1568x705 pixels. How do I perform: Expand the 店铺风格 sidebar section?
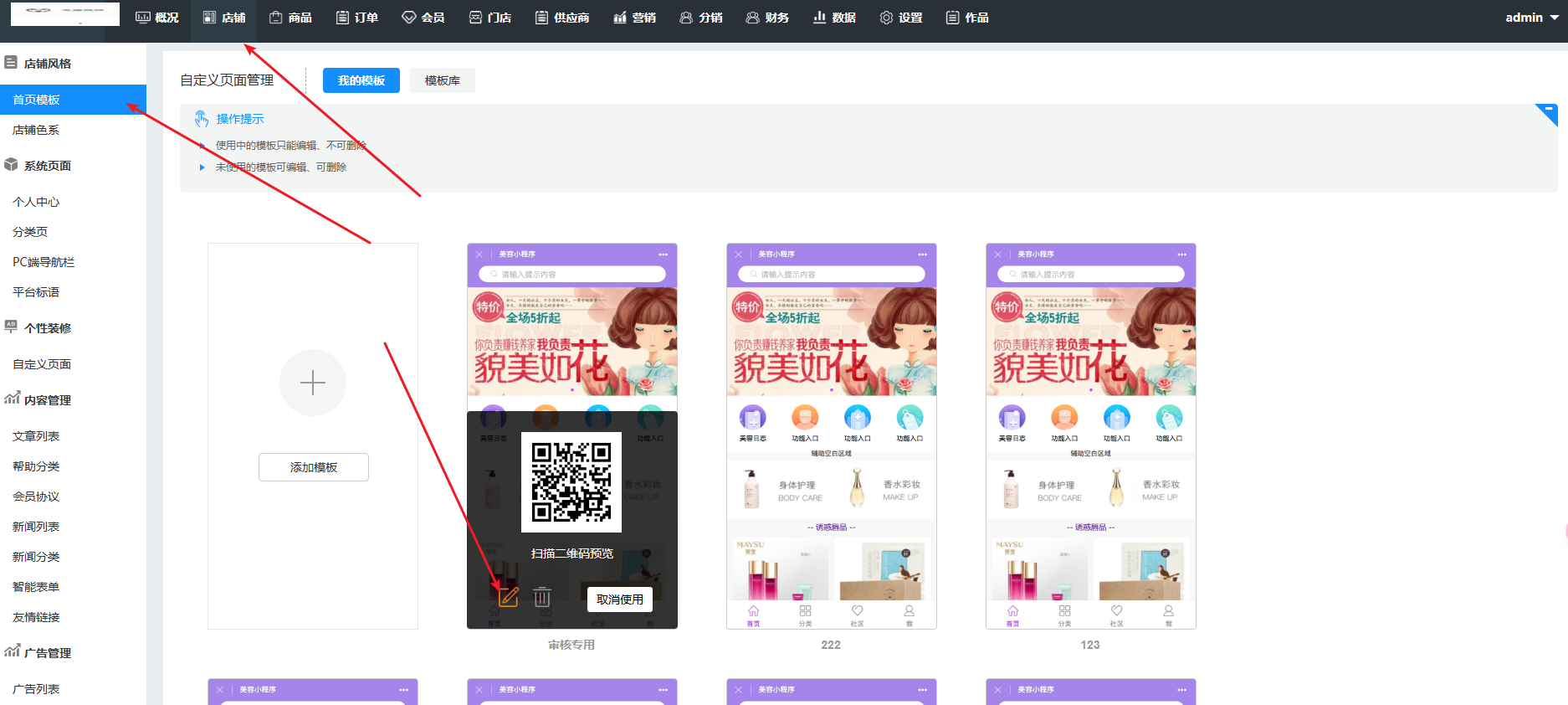coord(47,64)
